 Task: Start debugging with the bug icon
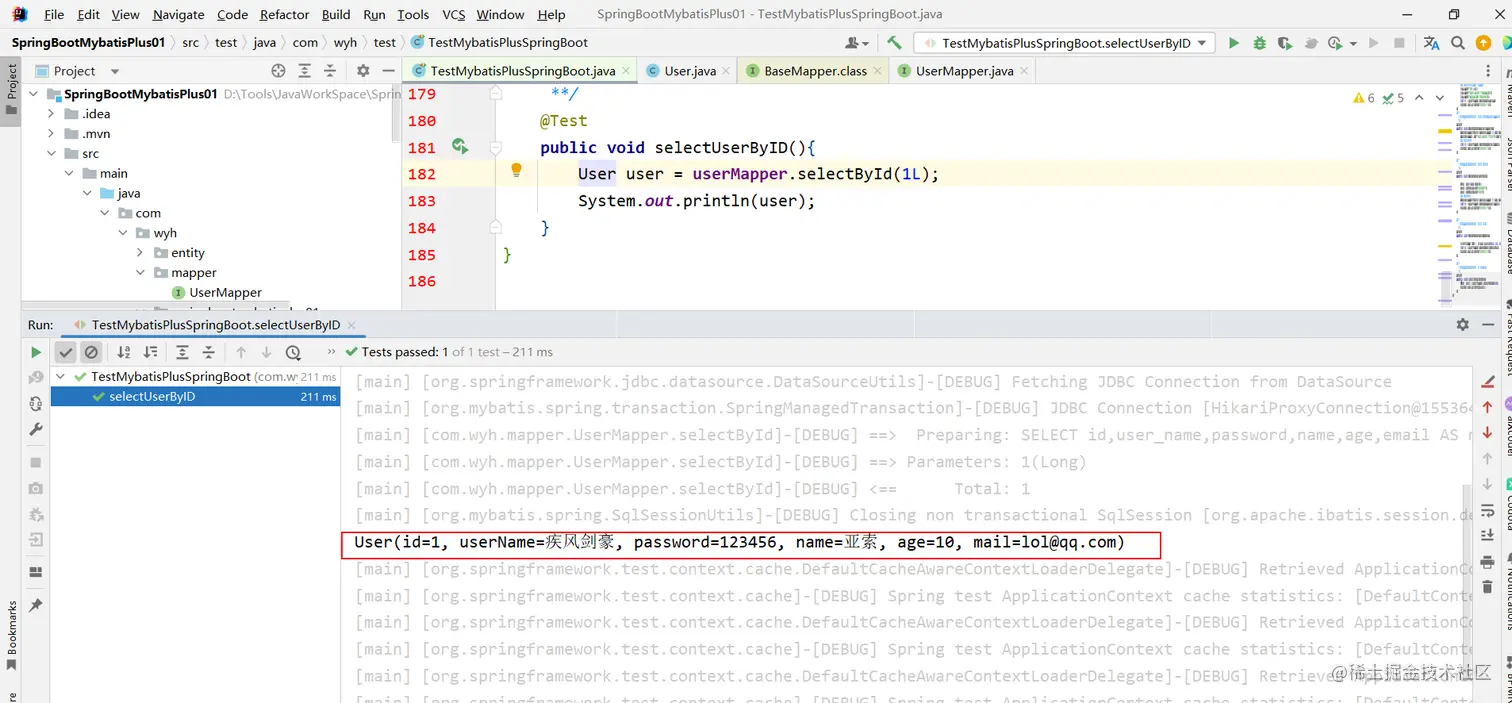click(x=1259, y=43)
